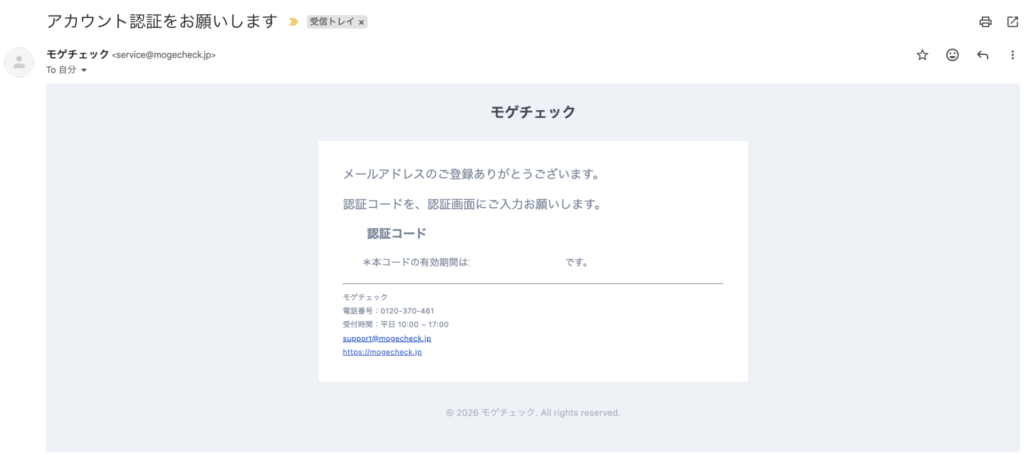Screen dimensions: 1024x455
Task: Click the © 2026 モゲチェック footer text
Action: tap(533, 412)
